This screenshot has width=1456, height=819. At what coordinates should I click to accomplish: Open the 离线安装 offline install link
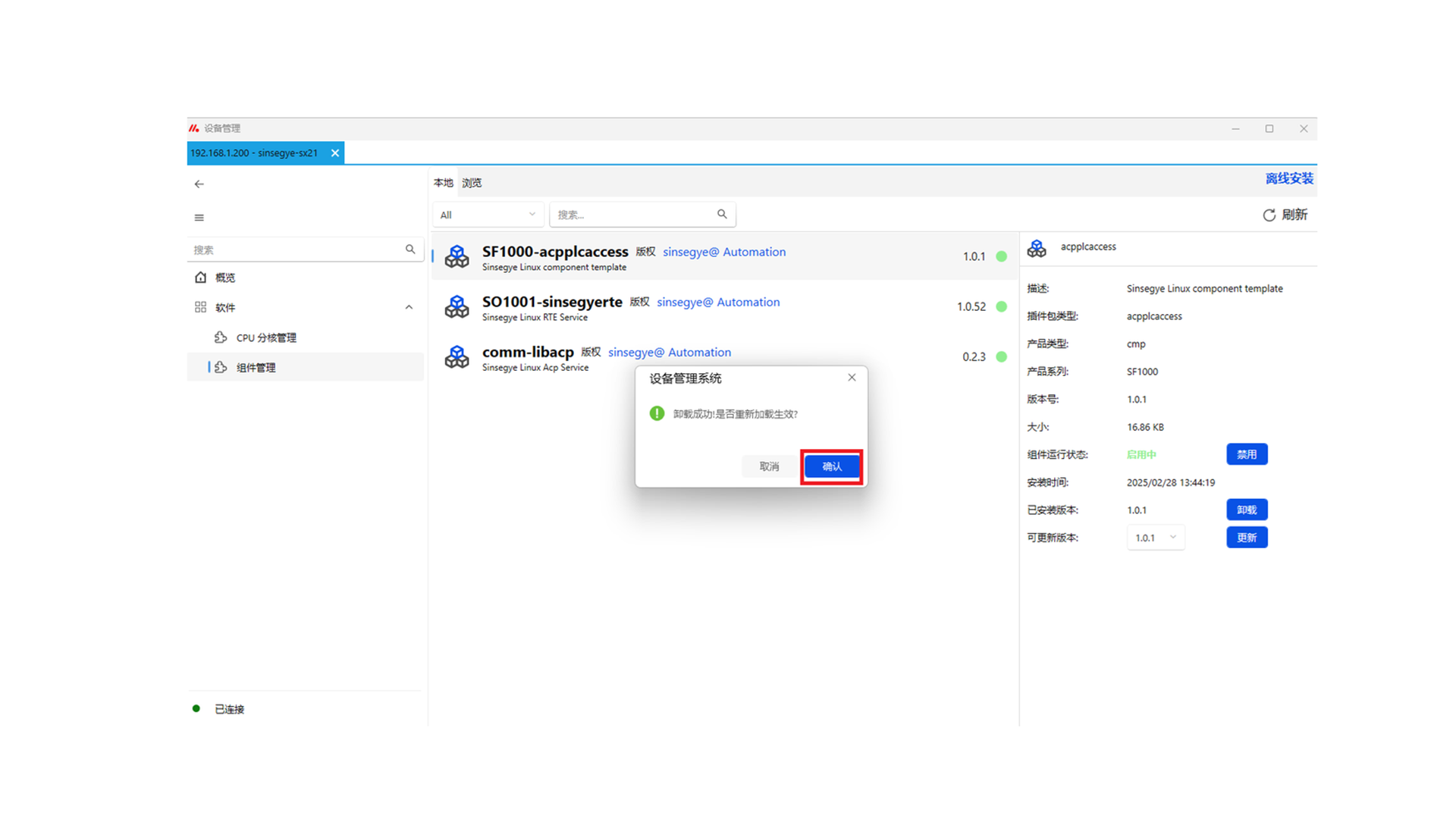(1288, 179)
